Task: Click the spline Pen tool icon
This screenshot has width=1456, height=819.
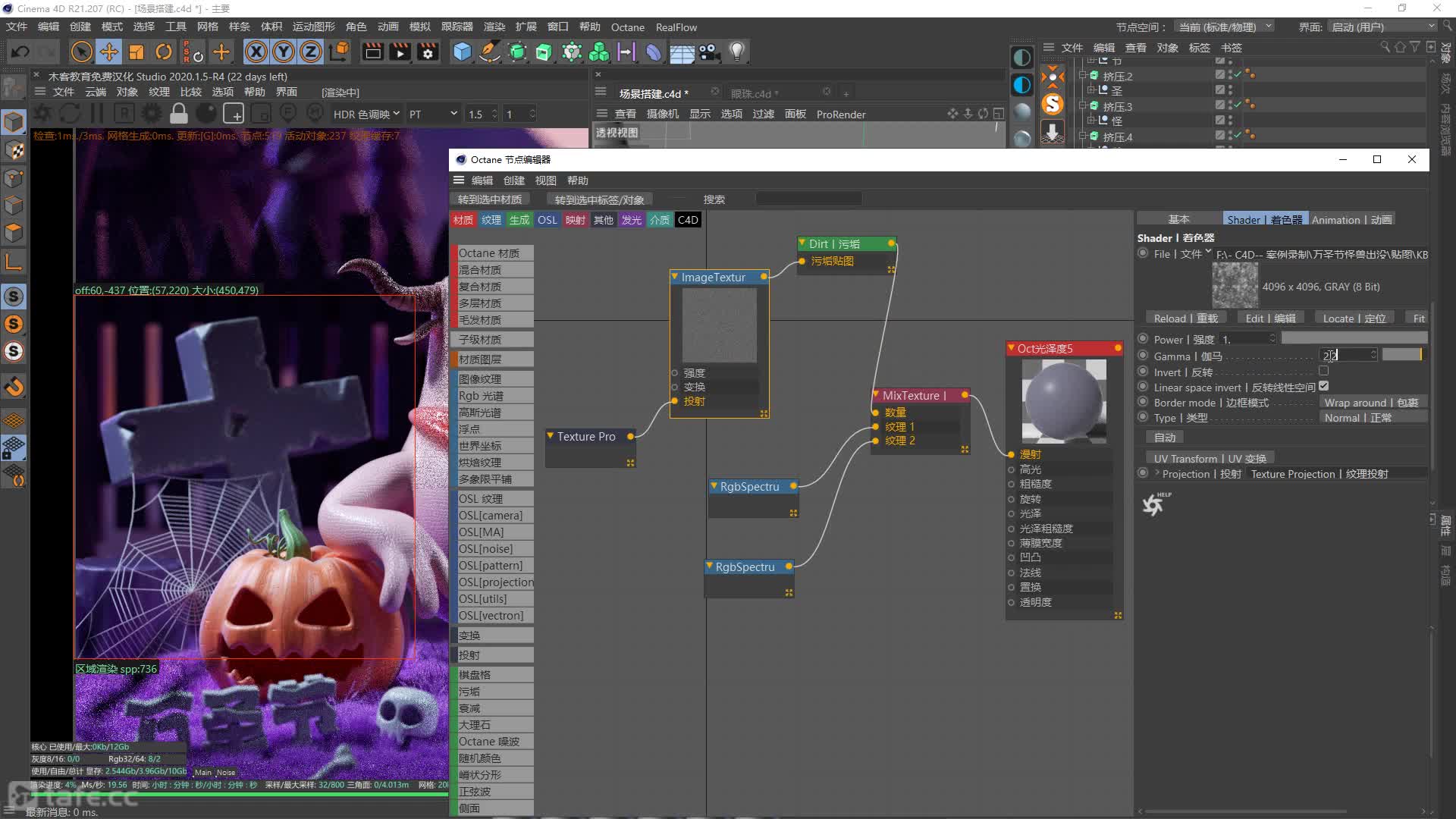Action: (490, 52)
